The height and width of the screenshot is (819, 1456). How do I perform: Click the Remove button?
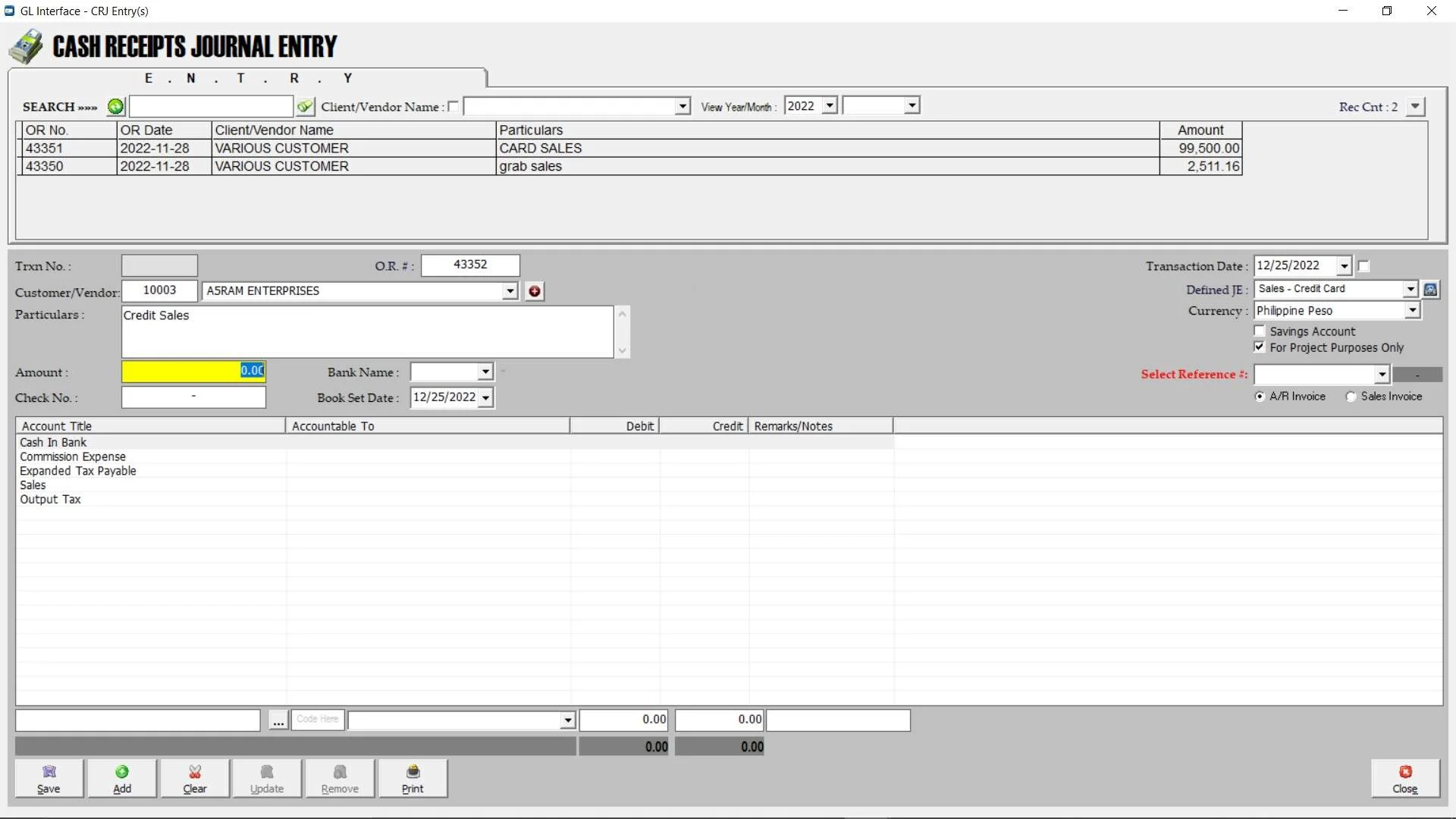click(x=340, y=779)
